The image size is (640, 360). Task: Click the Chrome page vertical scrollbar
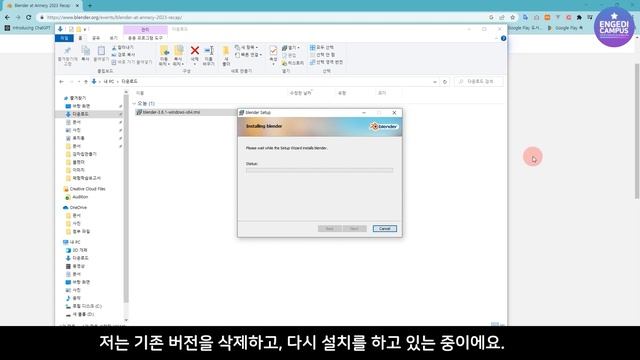pos(637,131)
